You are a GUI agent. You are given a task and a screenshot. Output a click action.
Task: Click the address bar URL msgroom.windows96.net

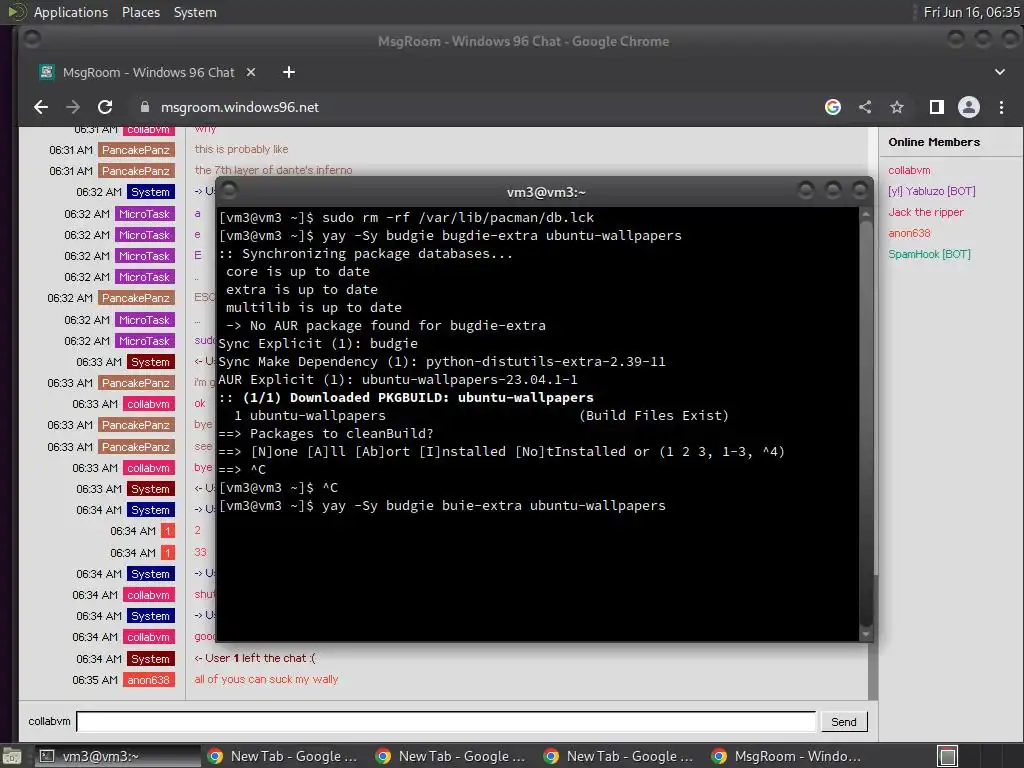240,107
